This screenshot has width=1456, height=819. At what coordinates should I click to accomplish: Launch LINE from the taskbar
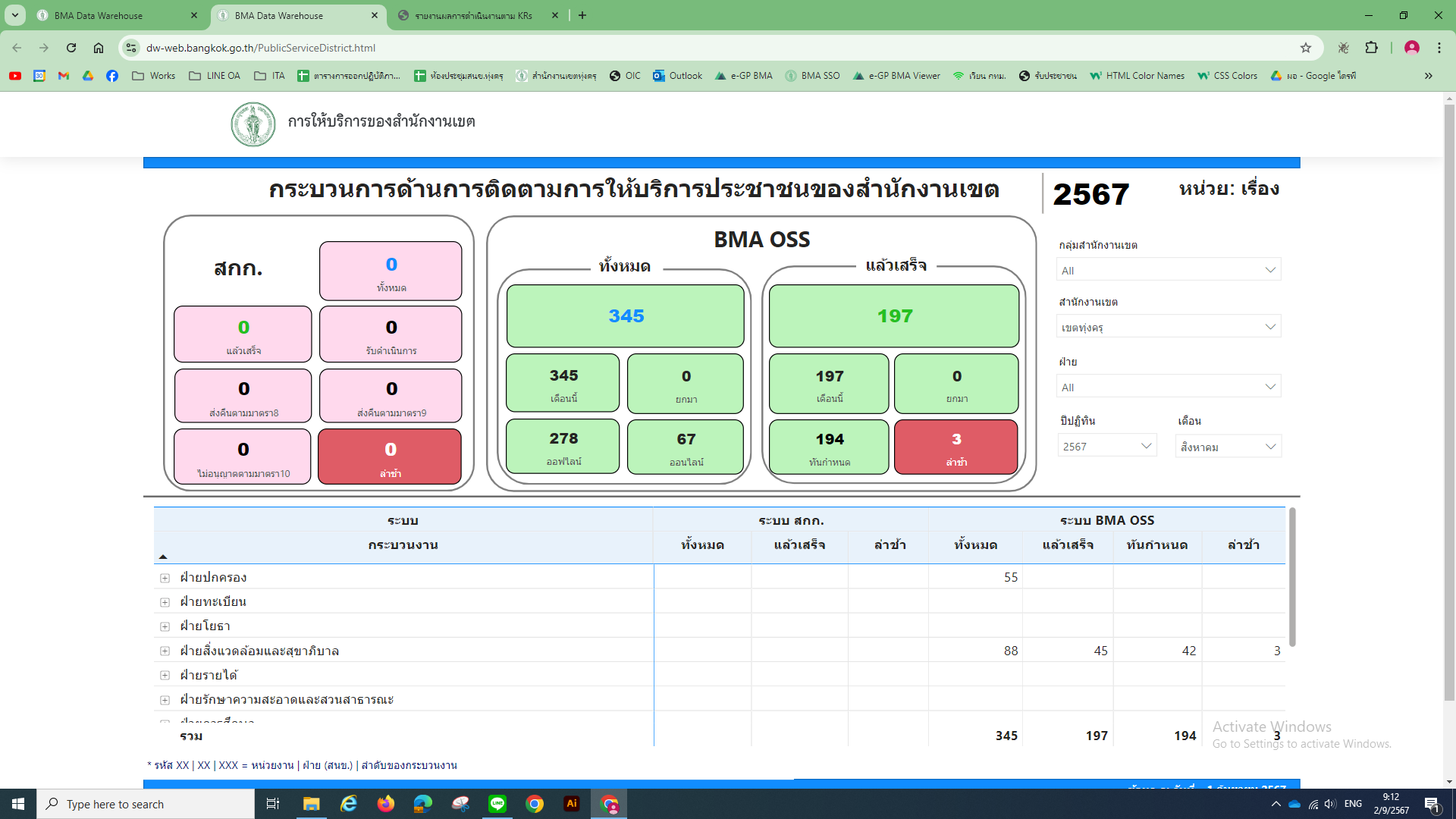click(497, 804)
